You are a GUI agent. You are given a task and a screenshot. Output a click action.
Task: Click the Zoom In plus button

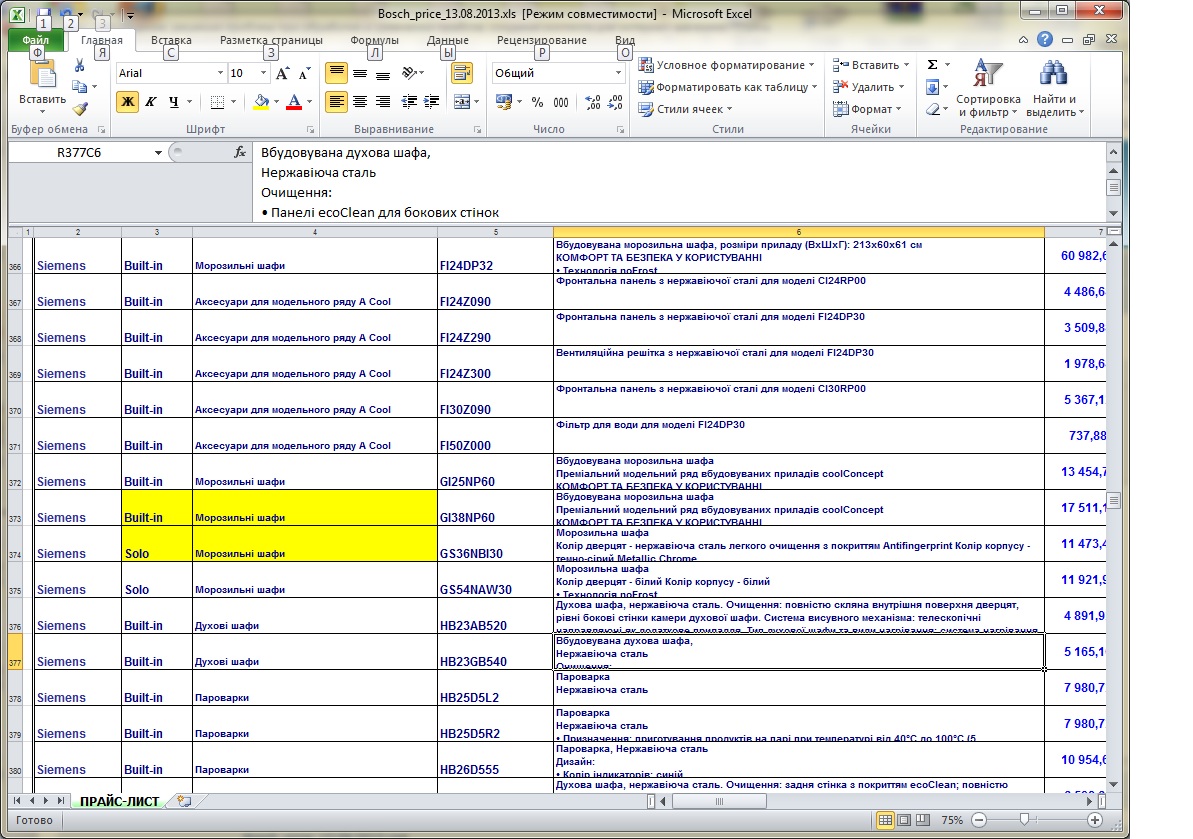click(1095, 820)
